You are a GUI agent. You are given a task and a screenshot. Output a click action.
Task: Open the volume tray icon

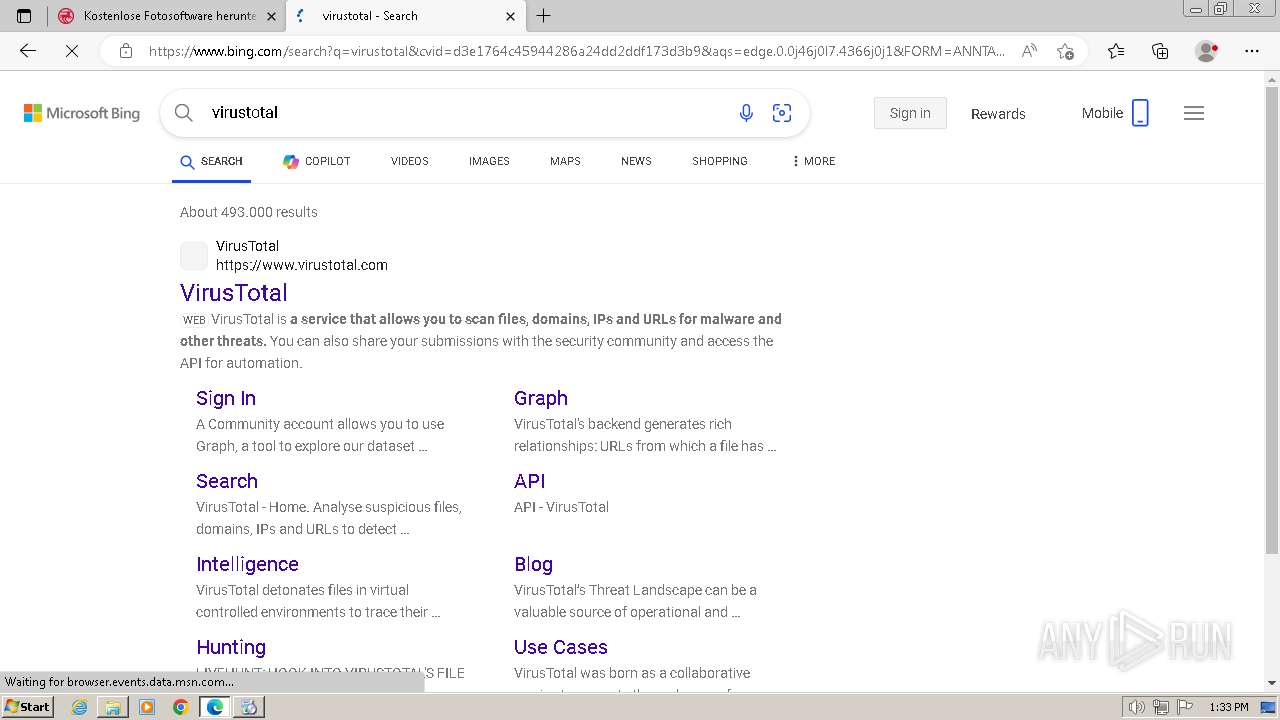(1137, 708)
